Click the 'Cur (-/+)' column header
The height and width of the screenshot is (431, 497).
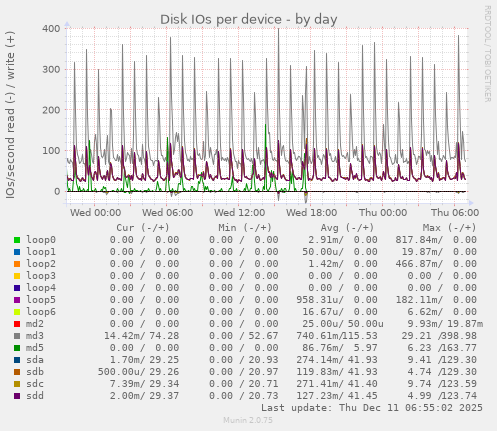[x=143, y=228]
